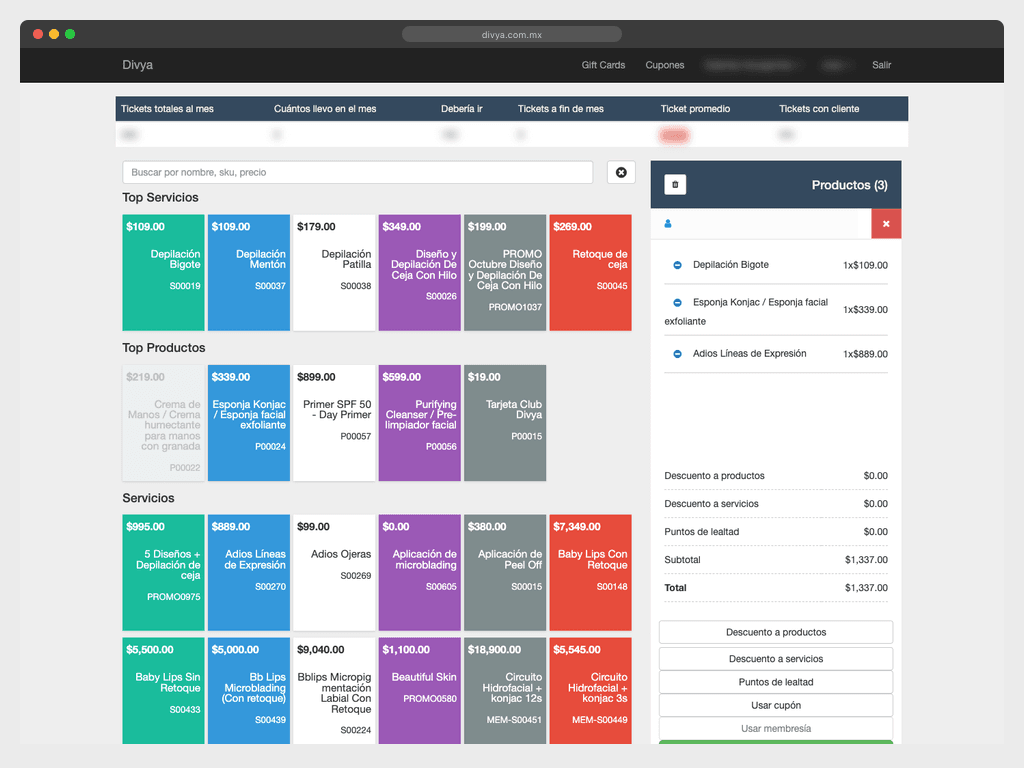Select the Bb Lips Microblading S00439 tile
Image resolution: width=1024 pixels, height=768 pixels.
pos(249,691)
